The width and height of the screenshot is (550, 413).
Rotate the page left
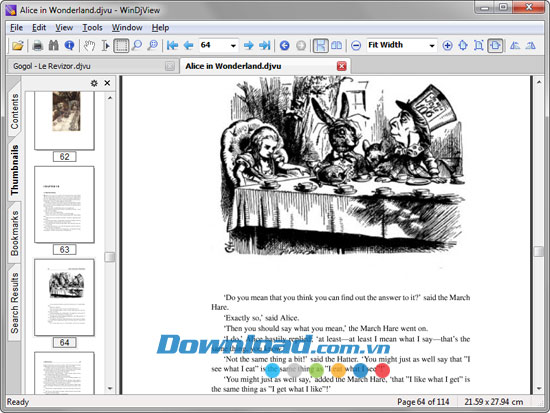pos(515,45)
